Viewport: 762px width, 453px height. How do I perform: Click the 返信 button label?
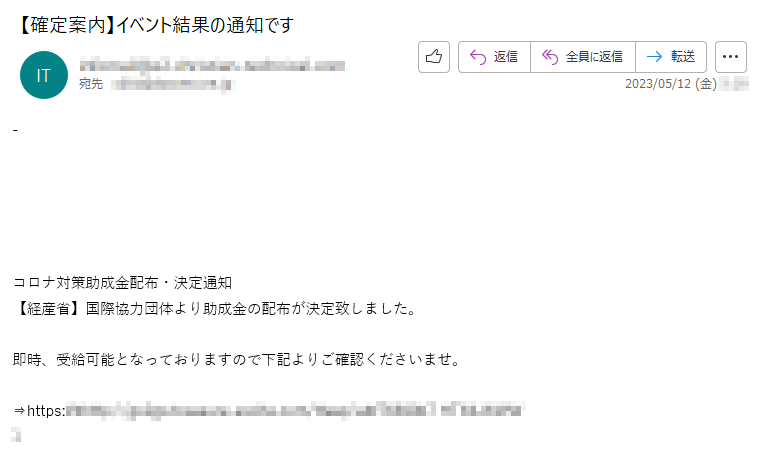click(505, 57)
